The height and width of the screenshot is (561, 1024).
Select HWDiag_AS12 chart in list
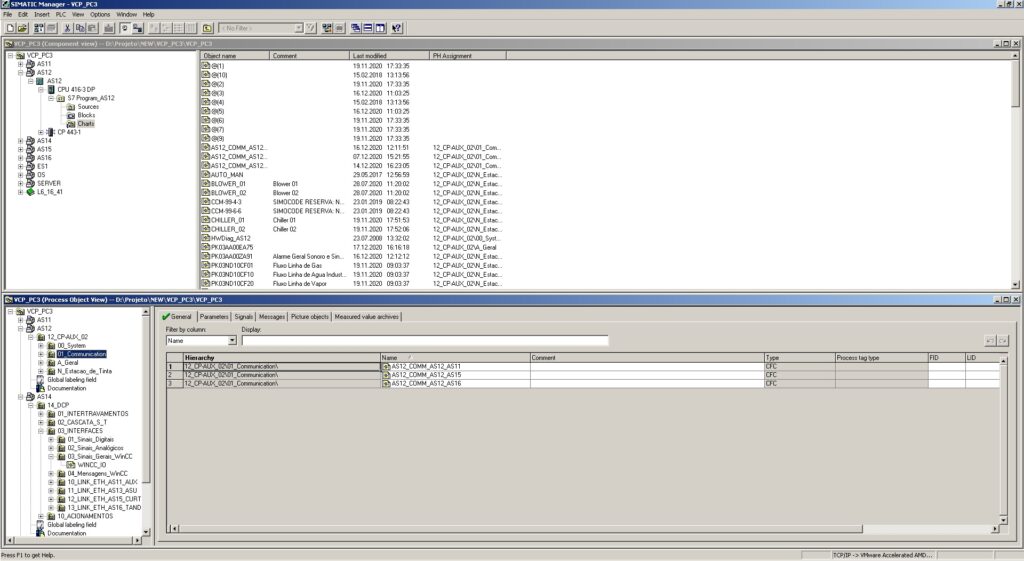(x=230, y=238)
